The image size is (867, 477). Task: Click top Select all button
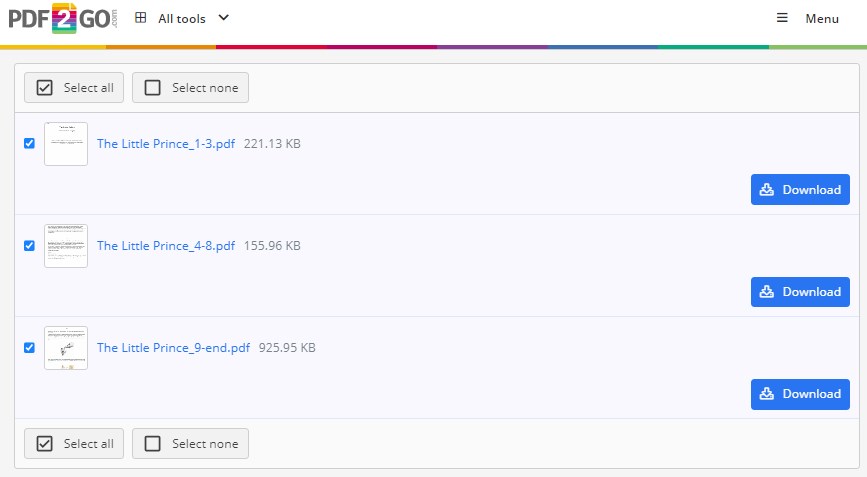click(75, 88)
